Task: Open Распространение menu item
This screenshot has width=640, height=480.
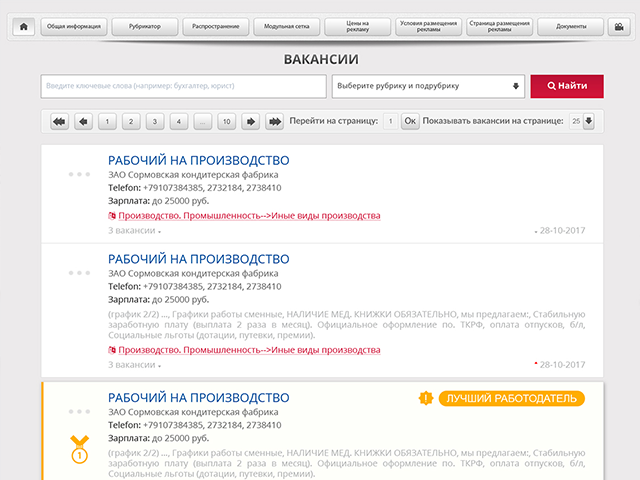Action: click(216, 27)
